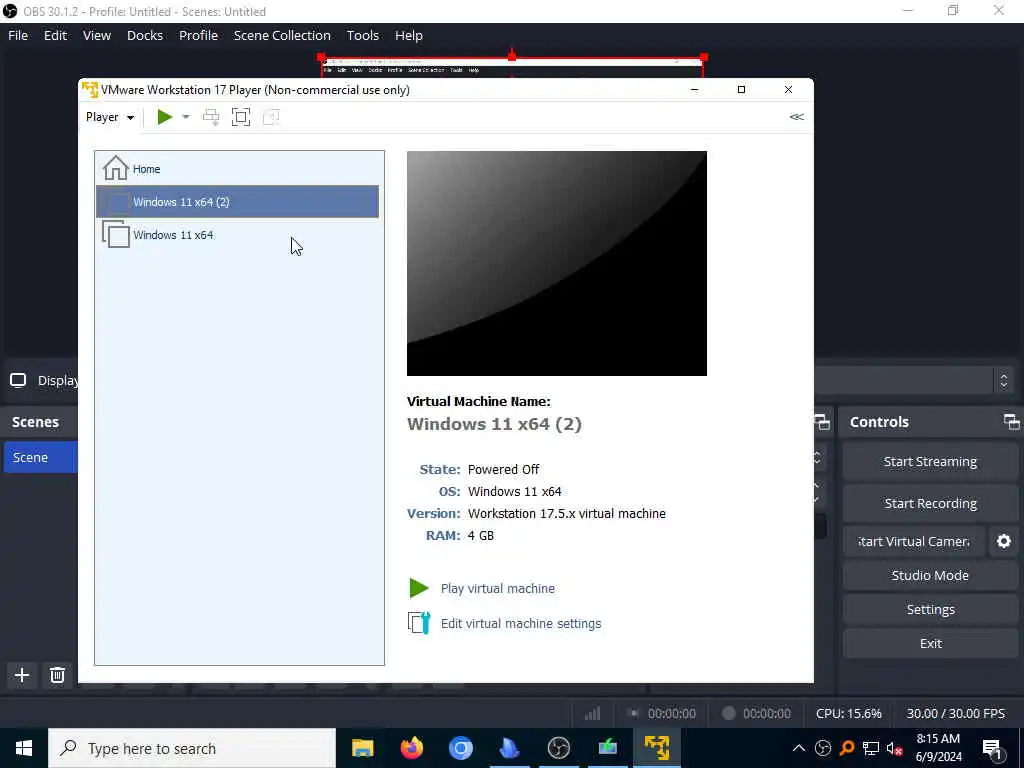Open the OBS View menu
Screen dimensions: 1024x768
[x=97, y=35]
